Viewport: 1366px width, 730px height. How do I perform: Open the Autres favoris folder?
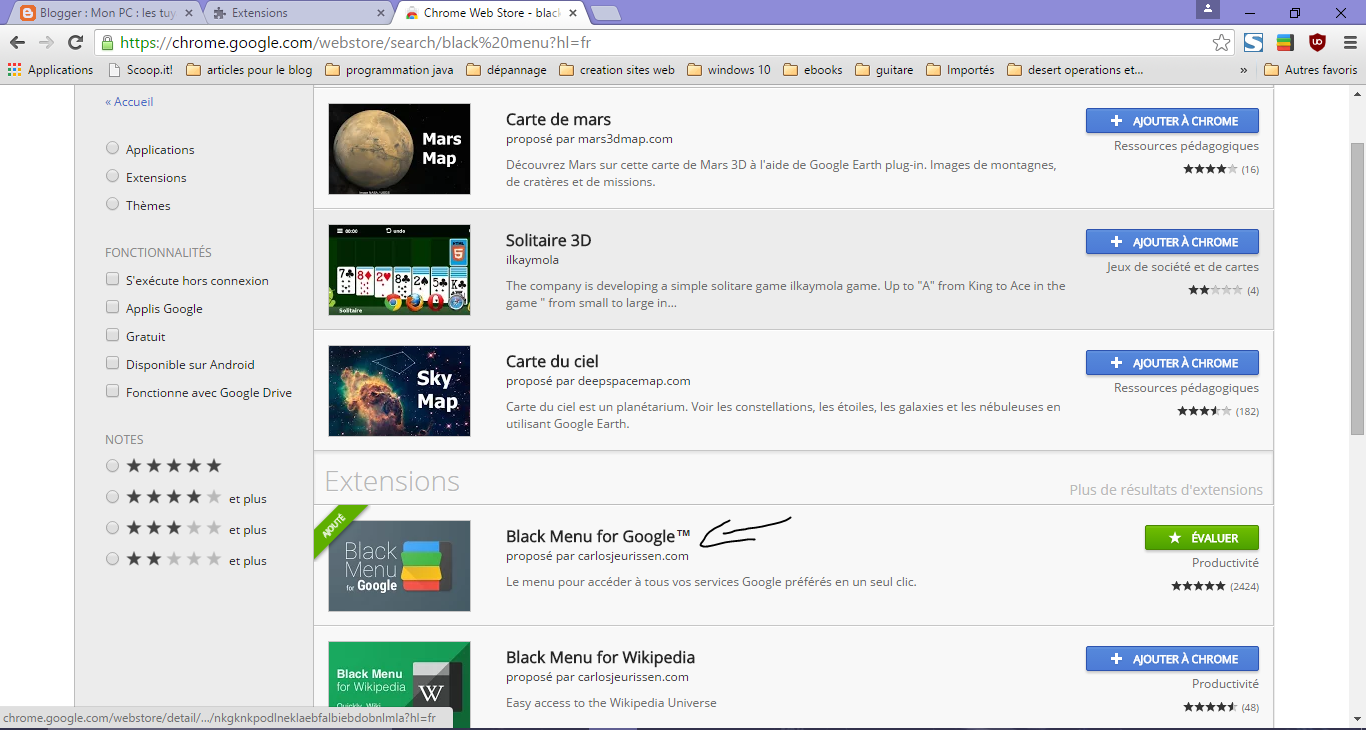point(1311,70)
